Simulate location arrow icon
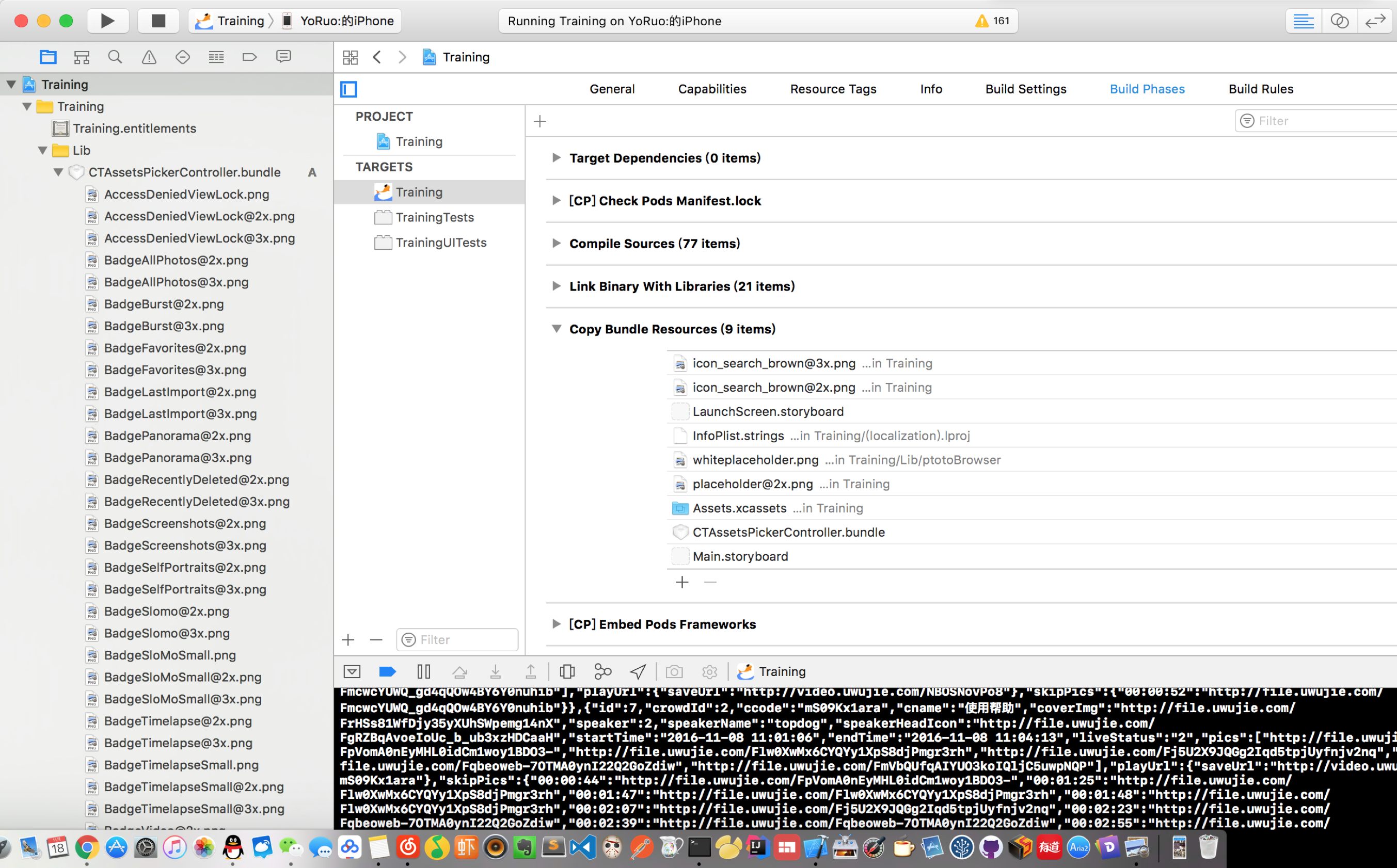 pyautogui.click(x=638, y=671)
